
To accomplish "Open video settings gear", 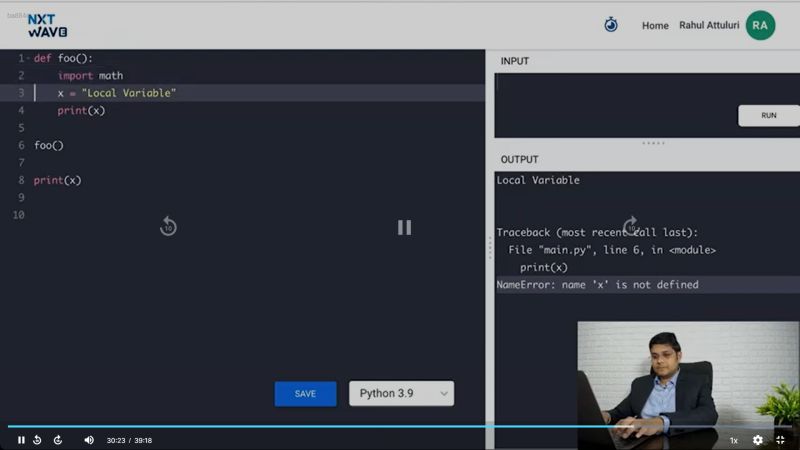I will 758,440.
